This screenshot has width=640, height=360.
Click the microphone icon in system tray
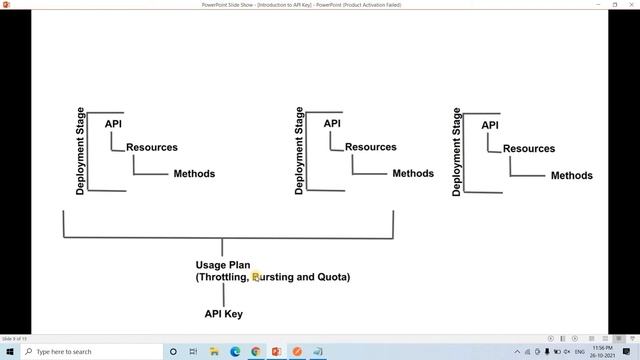click(547, 351)
